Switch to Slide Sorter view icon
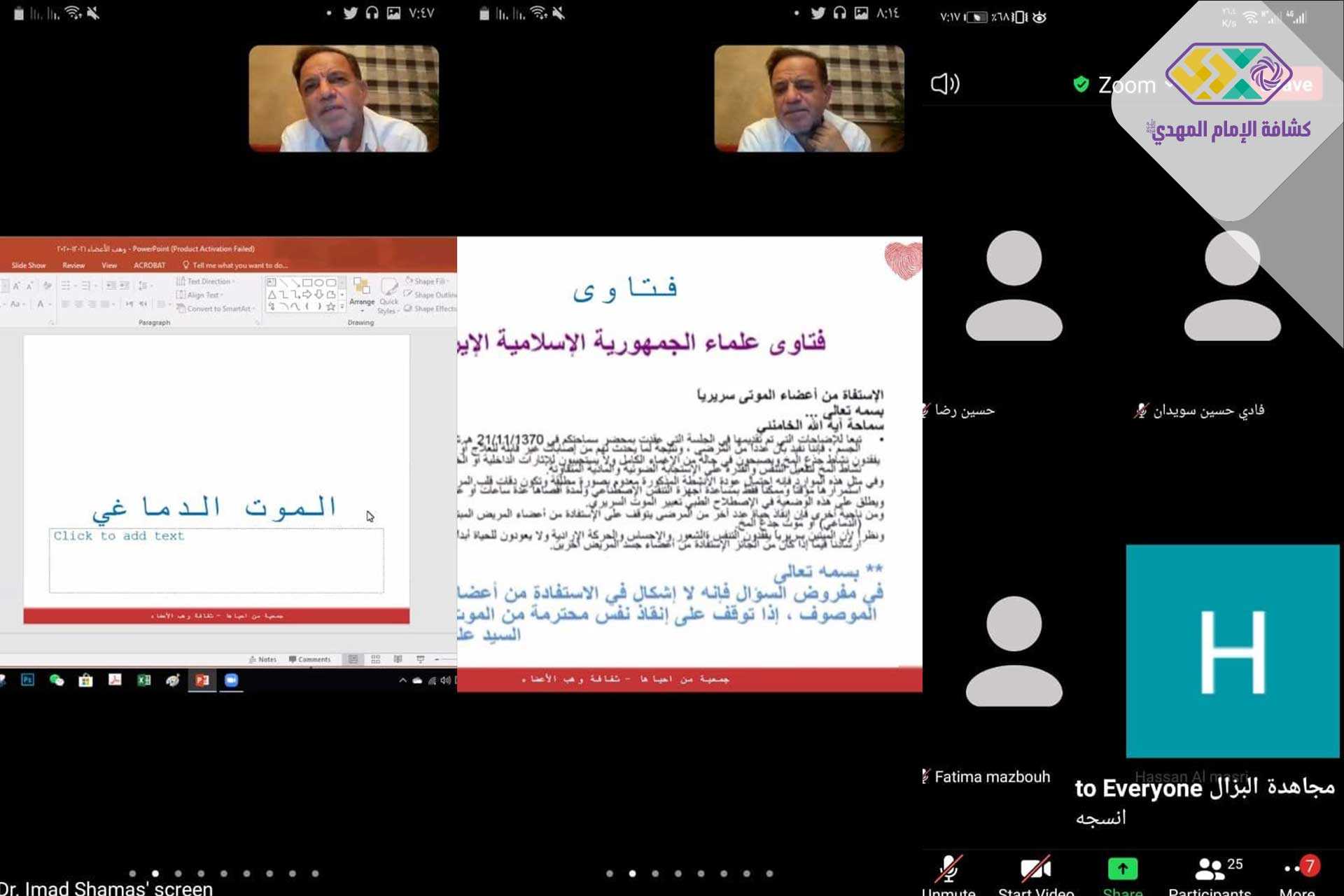The height and width of the screenshot is (896, 1344). pos(376,659)
